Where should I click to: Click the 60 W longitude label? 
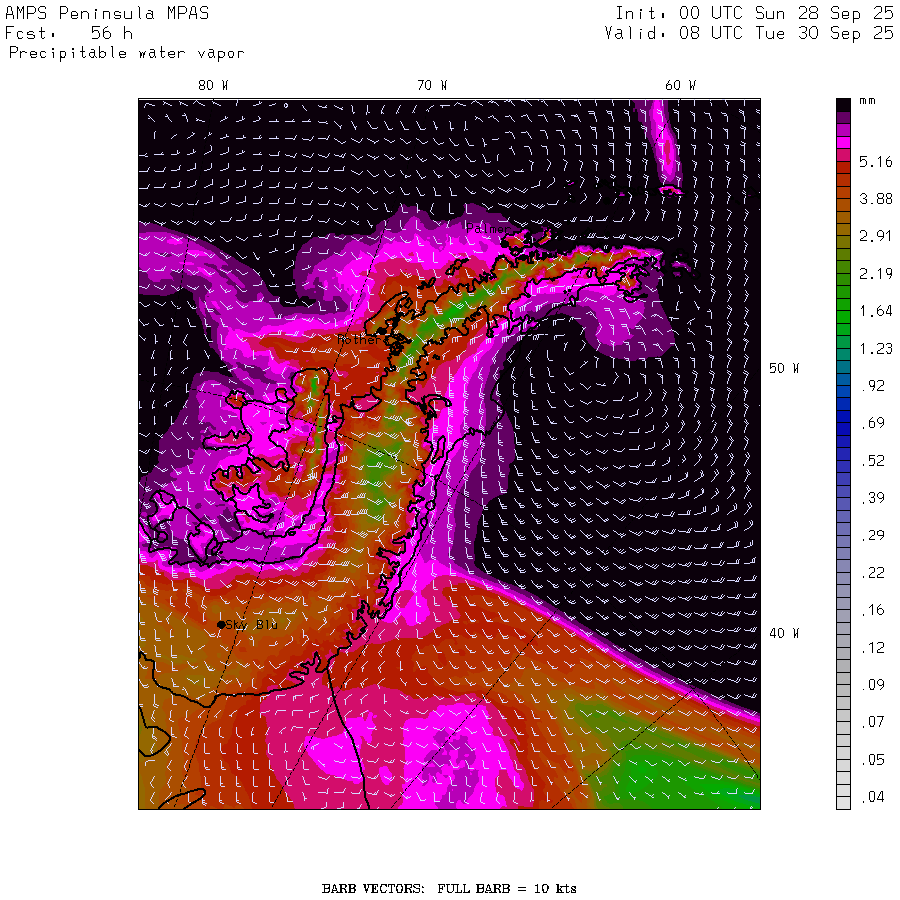click(680, 86)
